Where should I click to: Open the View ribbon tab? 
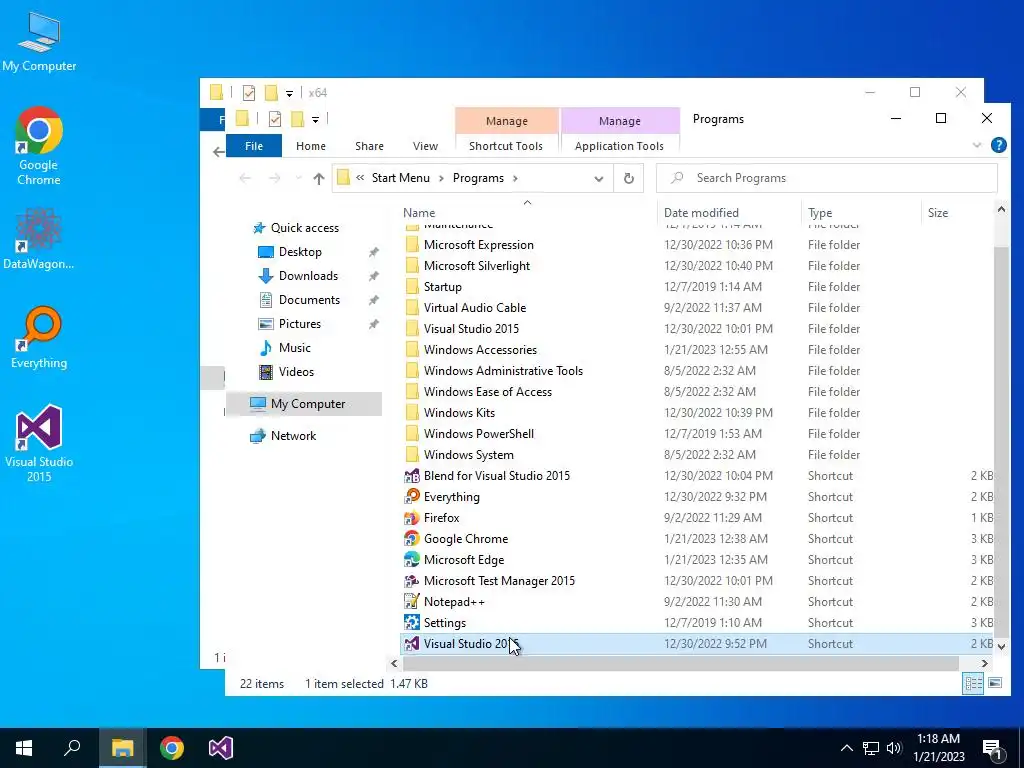pyautogui.click(x=425, y=146)
